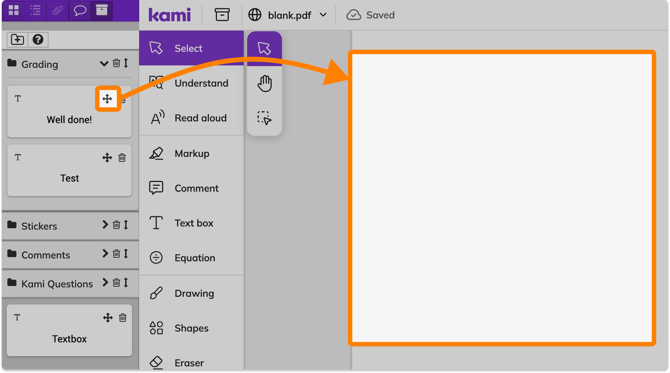This screenshot has height=373, width=670.
Task: Click the kami logo
Action: [170, 15]
